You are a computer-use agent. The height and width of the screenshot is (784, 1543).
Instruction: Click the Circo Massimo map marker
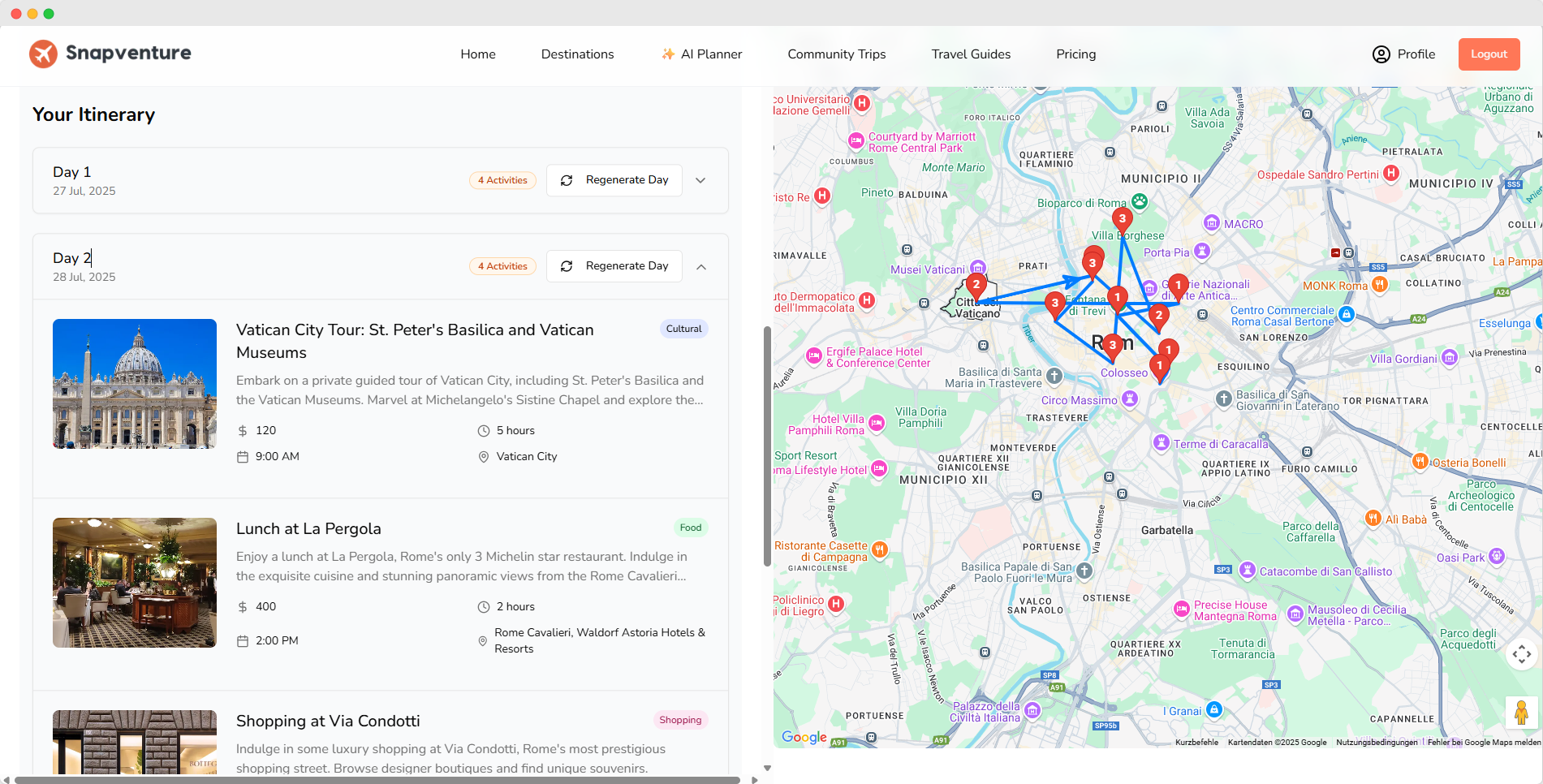[1130, 398]
